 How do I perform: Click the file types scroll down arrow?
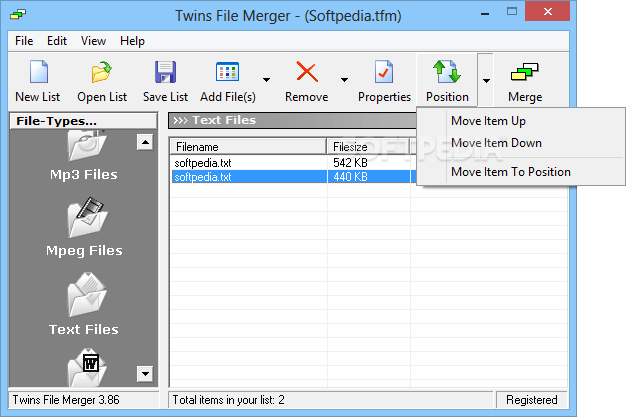point(145,374)
